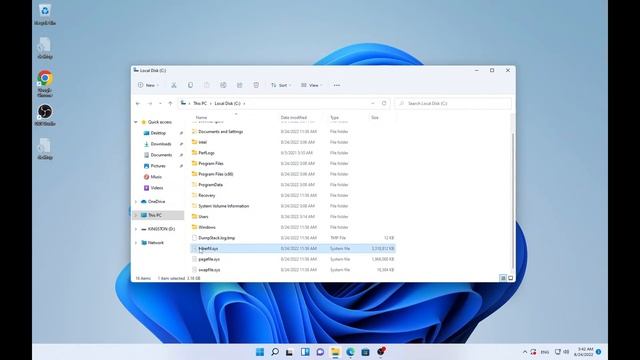
Task: Sort by the Name column header
Action: (x=201, y=118)
